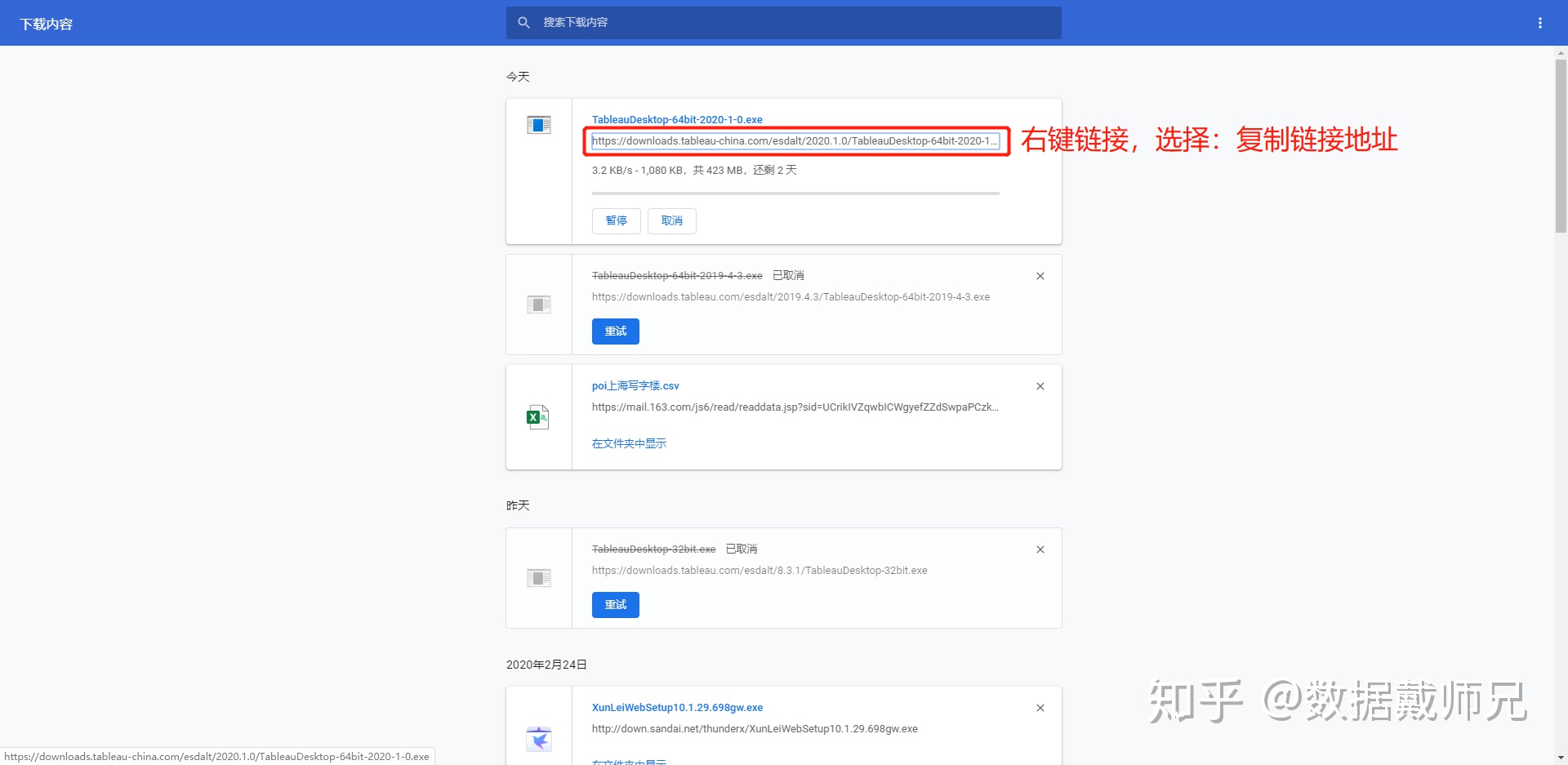Remove TableauDesktop-32bit.exe from the list
The height and width of the screenshot is (765, 1568).
1040,549
